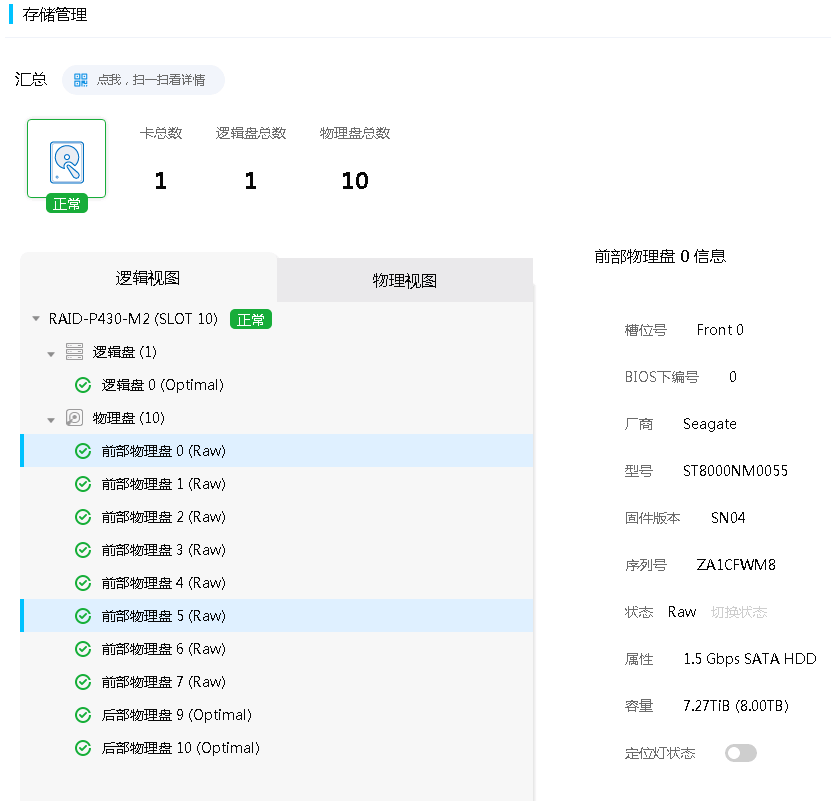Image resolution: width=831 pixels, height=801 pixels.
Task: Collapse the 物理盘 (10) group
Action: pos(51,419)
